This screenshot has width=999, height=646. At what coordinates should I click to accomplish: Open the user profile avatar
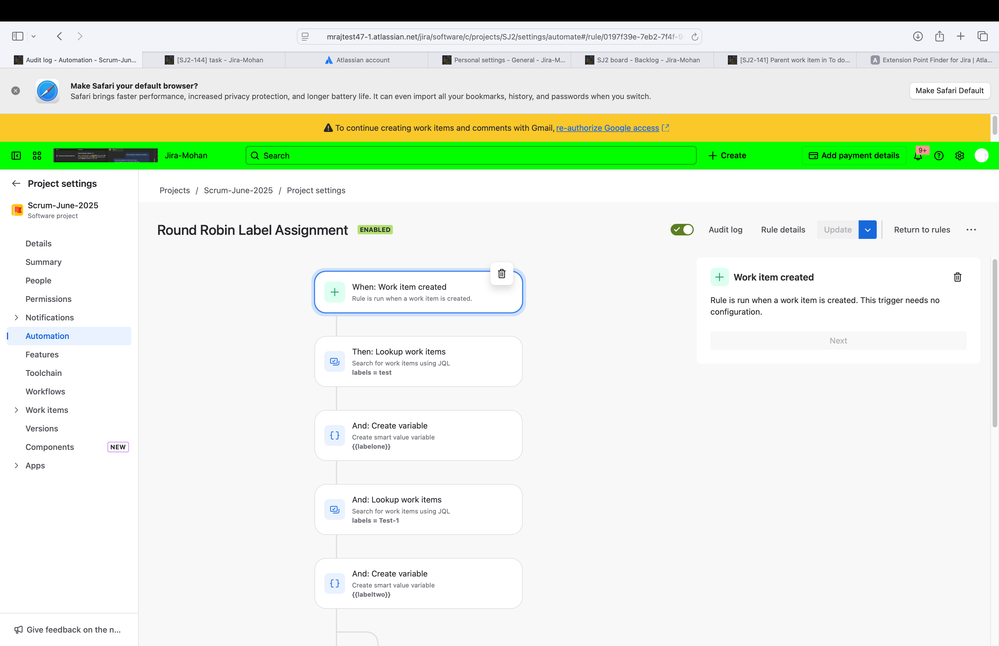tap(981, 155)
